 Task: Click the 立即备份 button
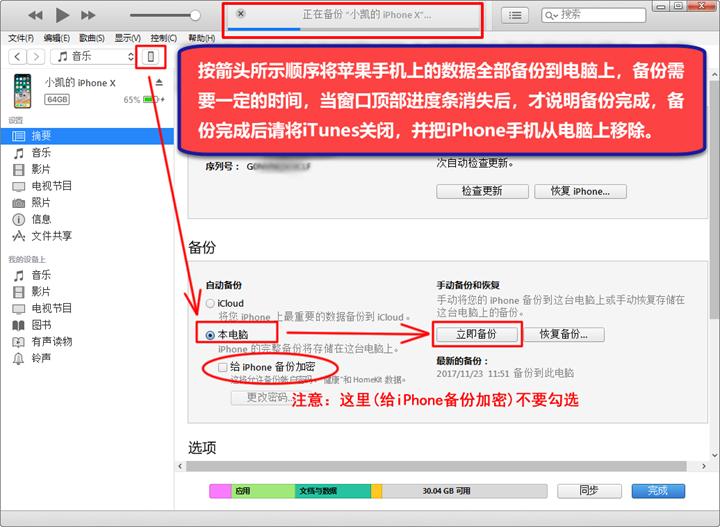(477, 334)
